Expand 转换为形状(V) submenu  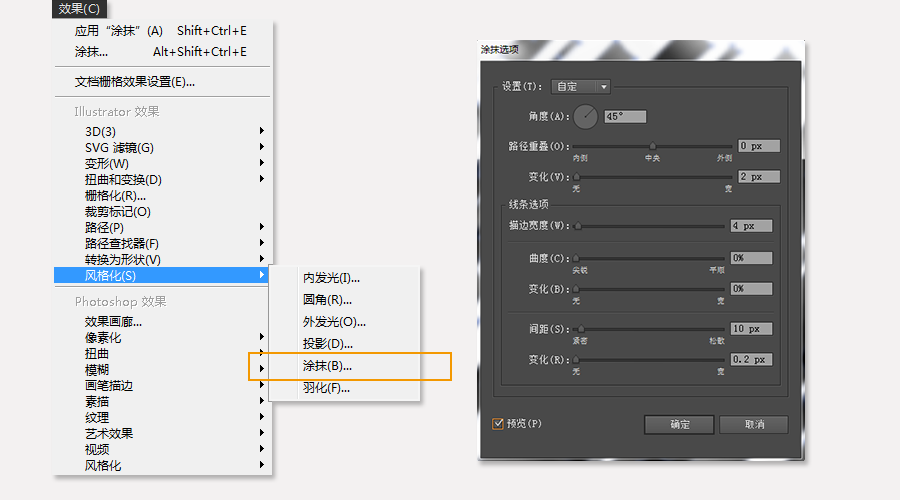162,259
